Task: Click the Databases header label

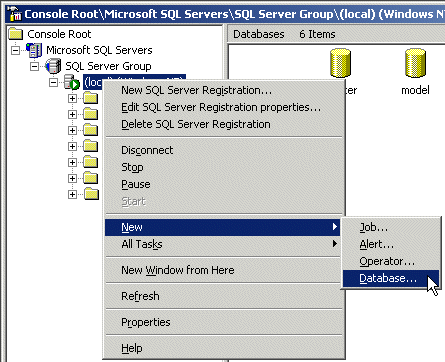Action: (x=259, y=34)
